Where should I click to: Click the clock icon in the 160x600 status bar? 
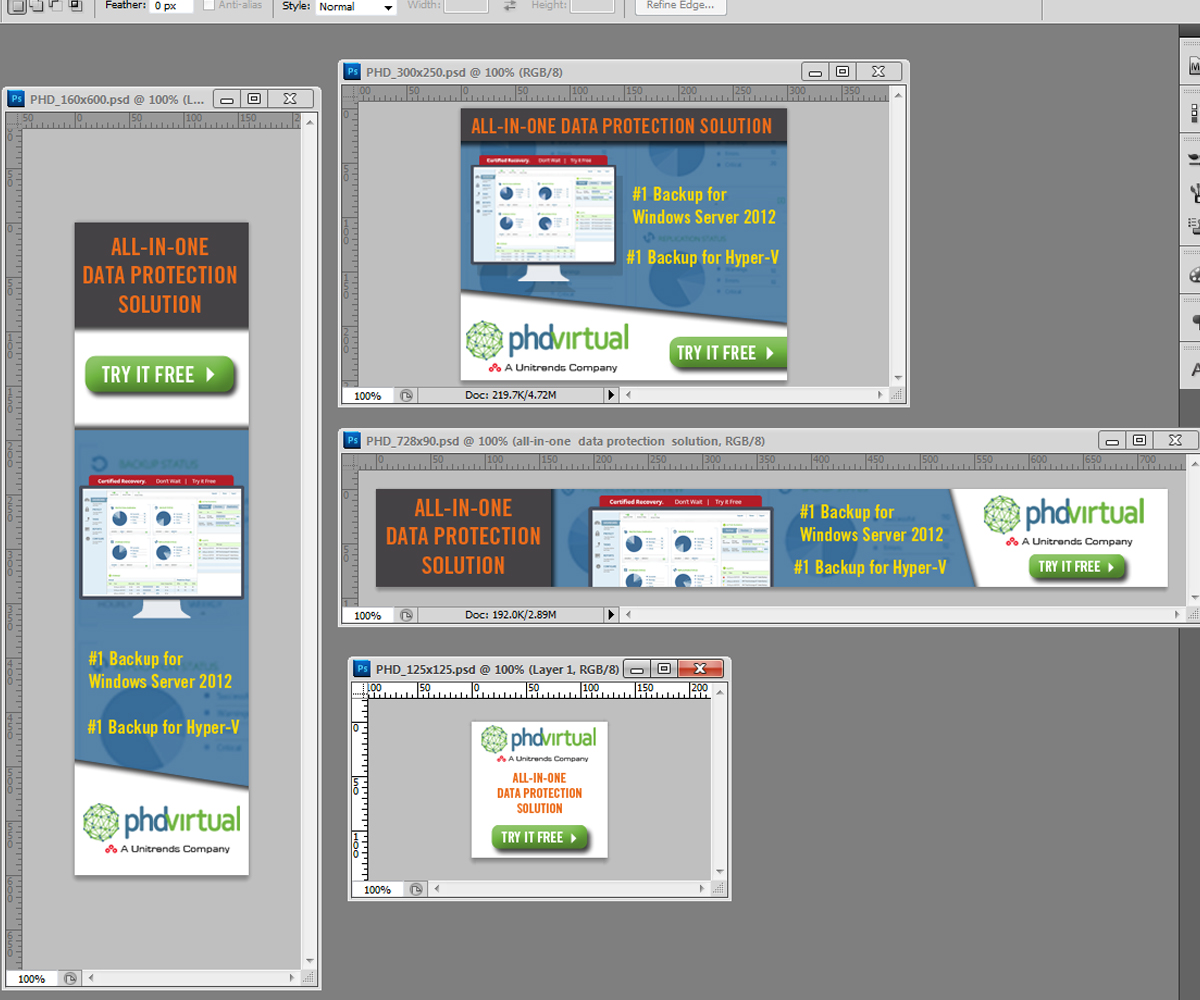(x=69, y=978)
